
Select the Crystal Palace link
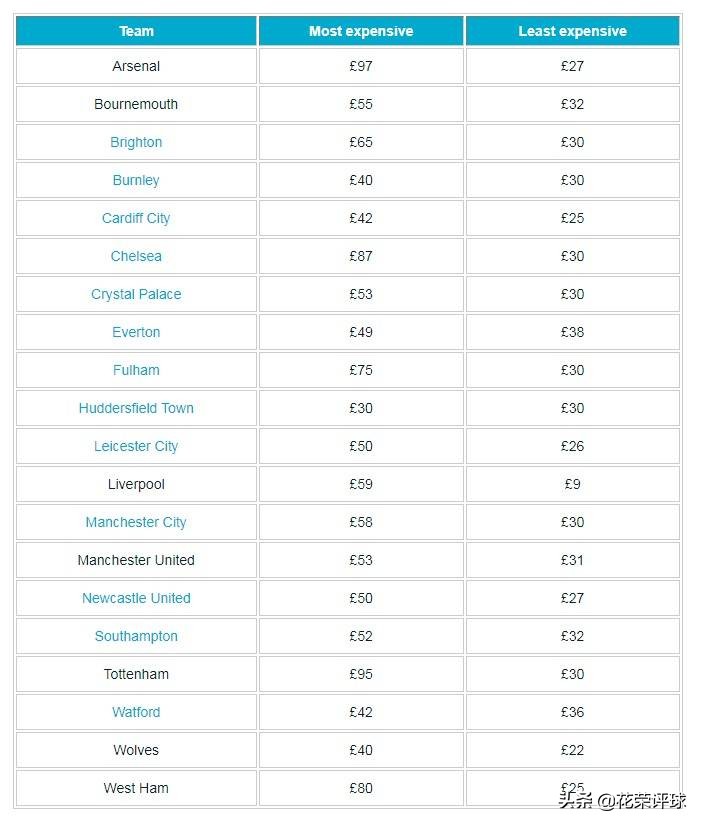(136, 294)
